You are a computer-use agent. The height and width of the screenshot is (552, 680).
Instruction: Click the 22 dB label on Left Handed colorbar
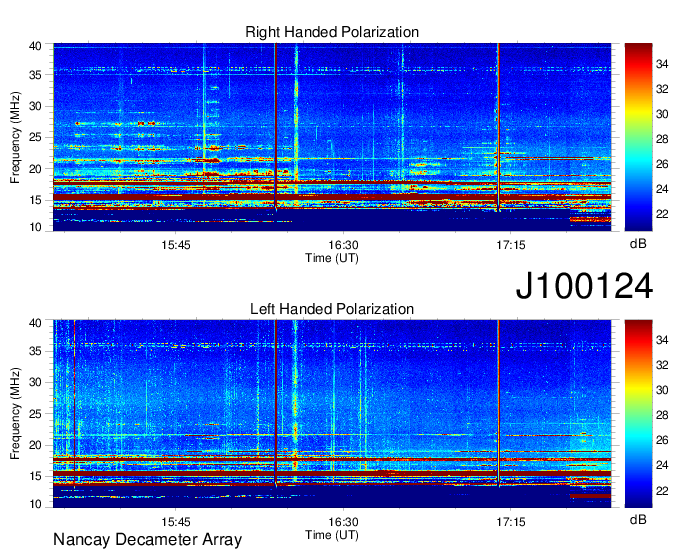coord(662,491)
